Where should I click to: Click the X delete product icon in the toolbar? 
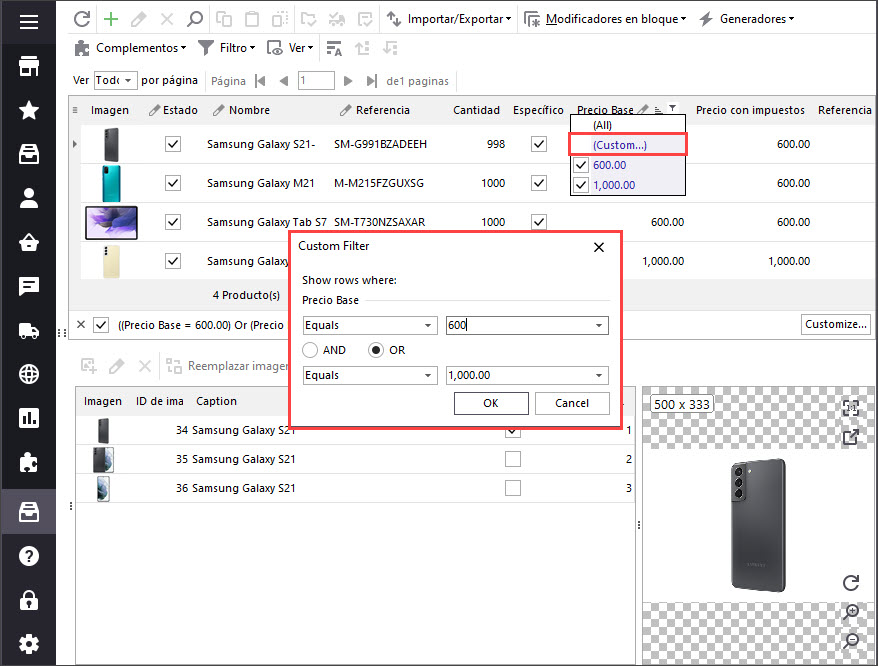pos(166,19)
